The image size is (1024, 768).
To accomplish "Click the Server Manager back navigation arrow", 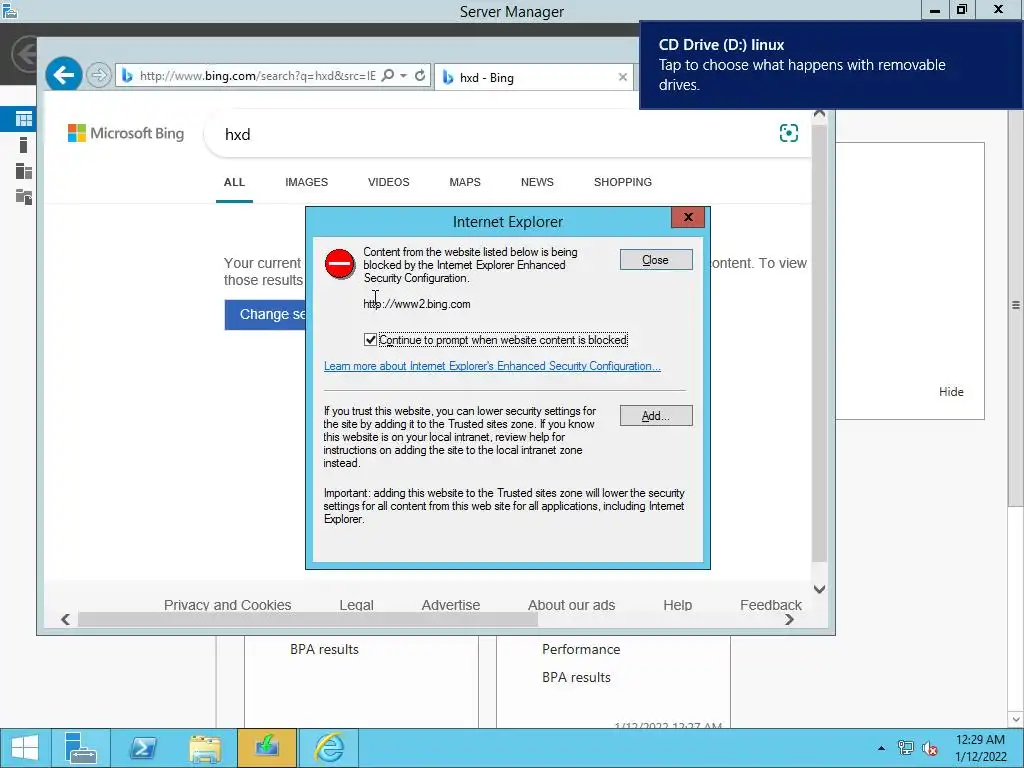I will point(26,53).
